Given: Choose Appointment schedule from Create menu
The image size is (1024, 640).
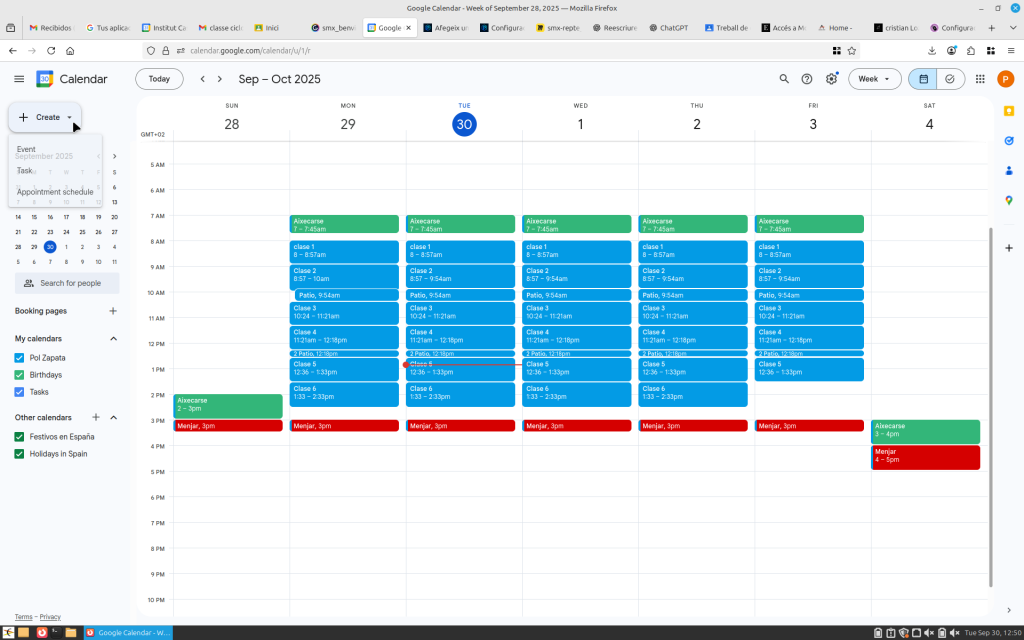Looking at the screenshot, I should [55, 192].
